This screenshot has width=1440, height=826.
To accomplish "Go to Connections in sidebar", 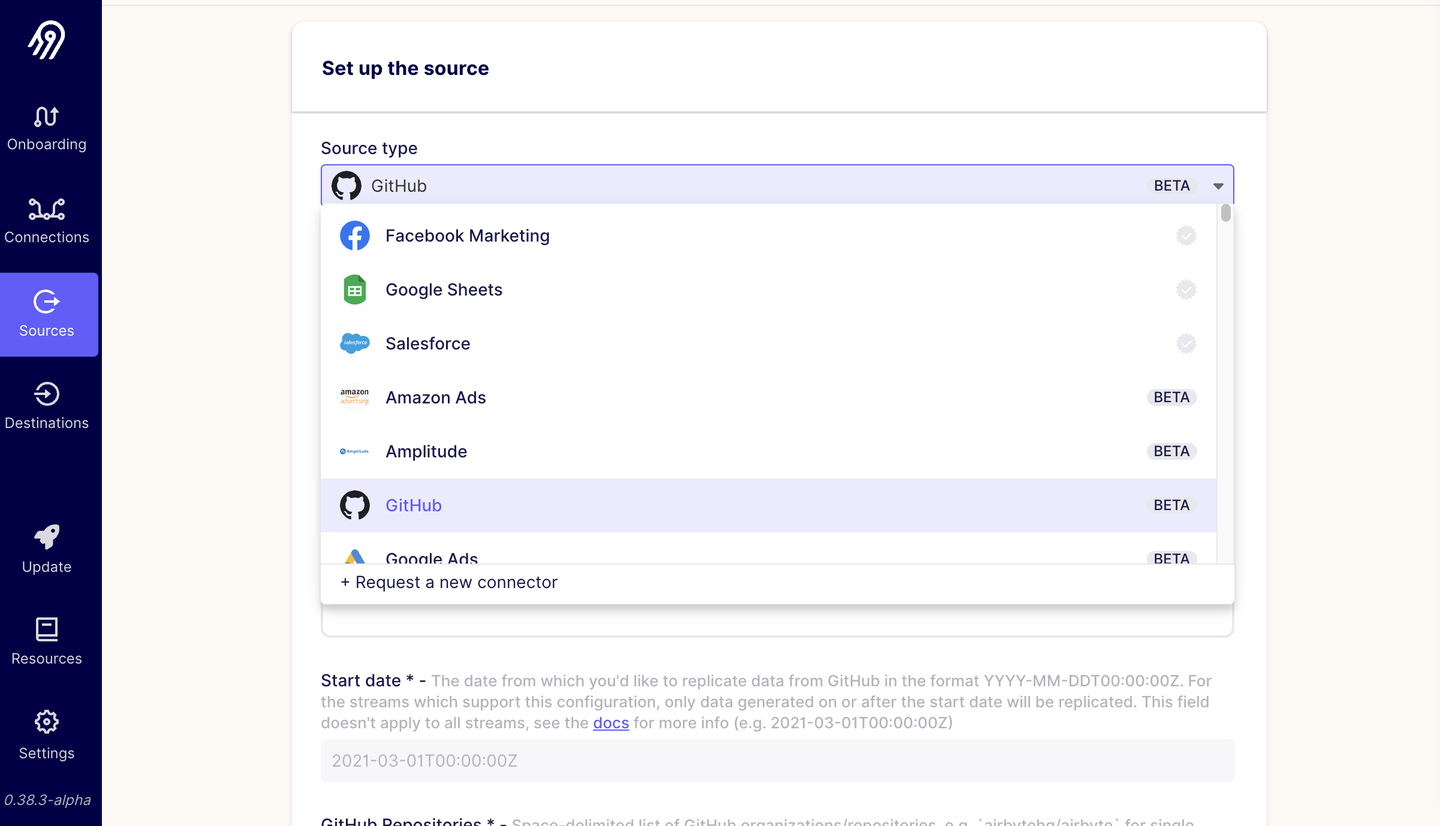I will (46, 210).
